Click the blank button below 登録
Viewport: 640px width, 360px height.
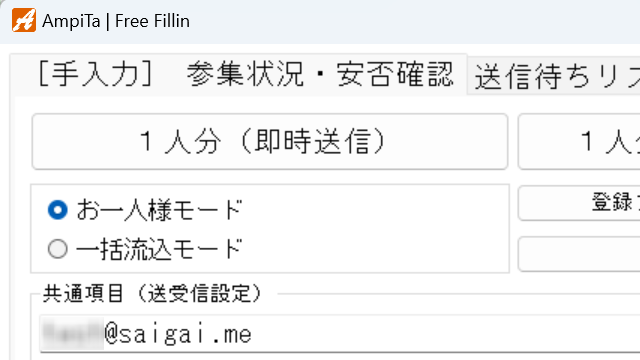click(579, 254)
